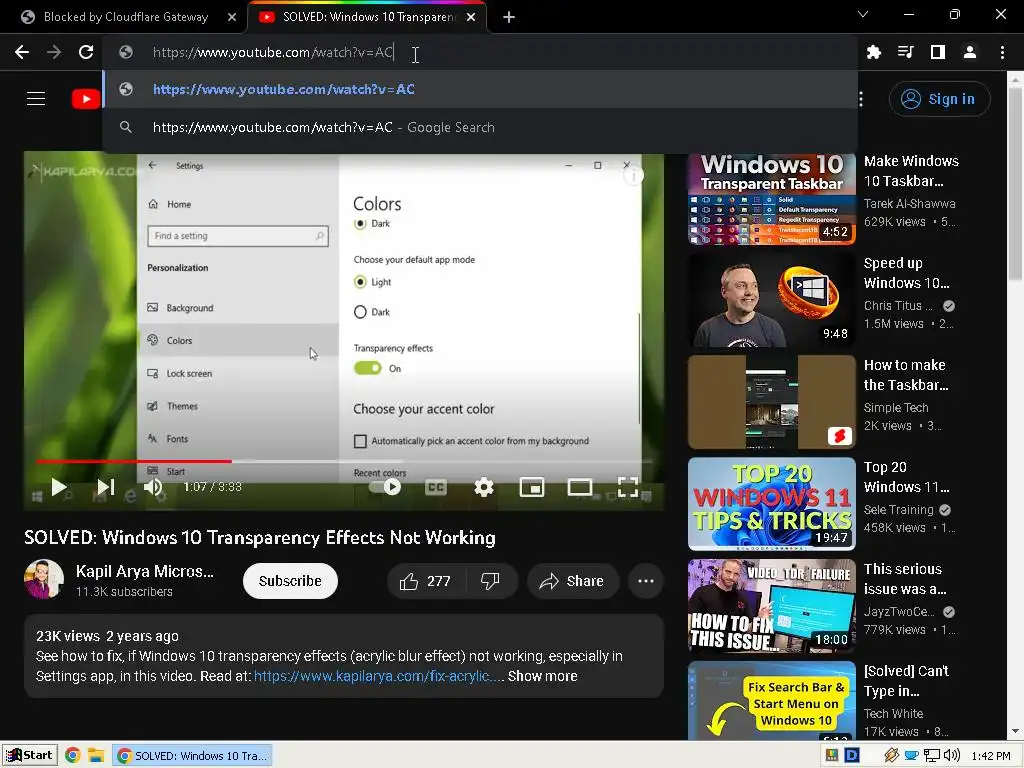Open the kapilarya.com fix-acrylic link
The image size is (1024, 768).
coord(379,676)
